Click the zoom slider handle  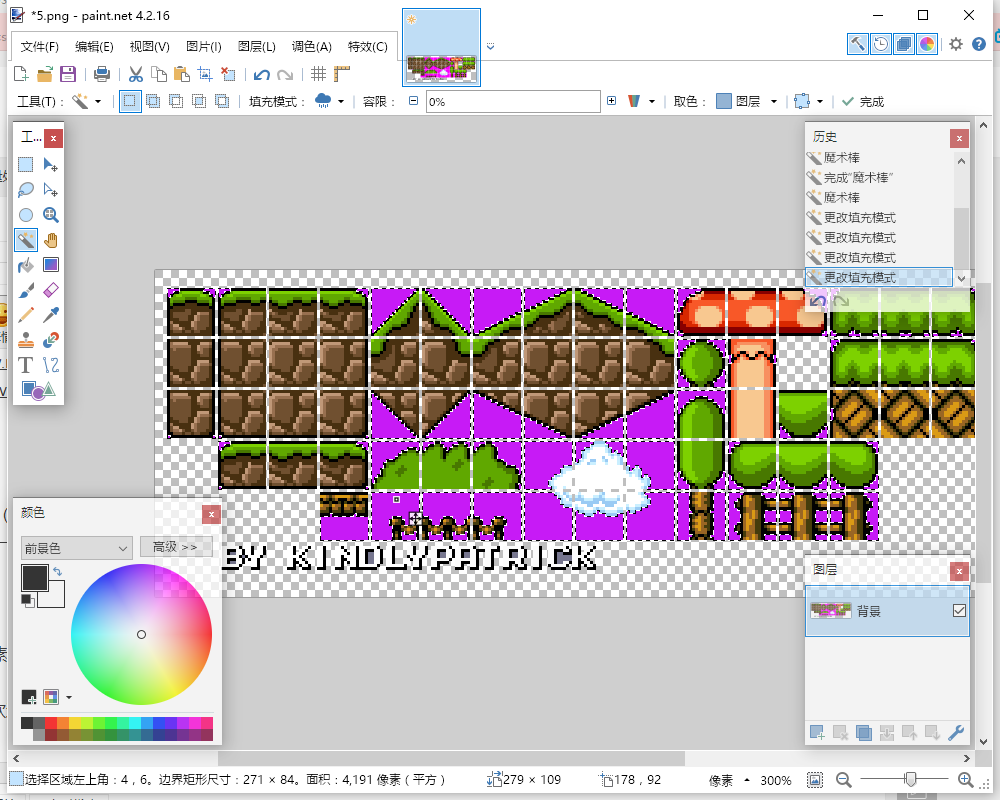tap(910, 779)
